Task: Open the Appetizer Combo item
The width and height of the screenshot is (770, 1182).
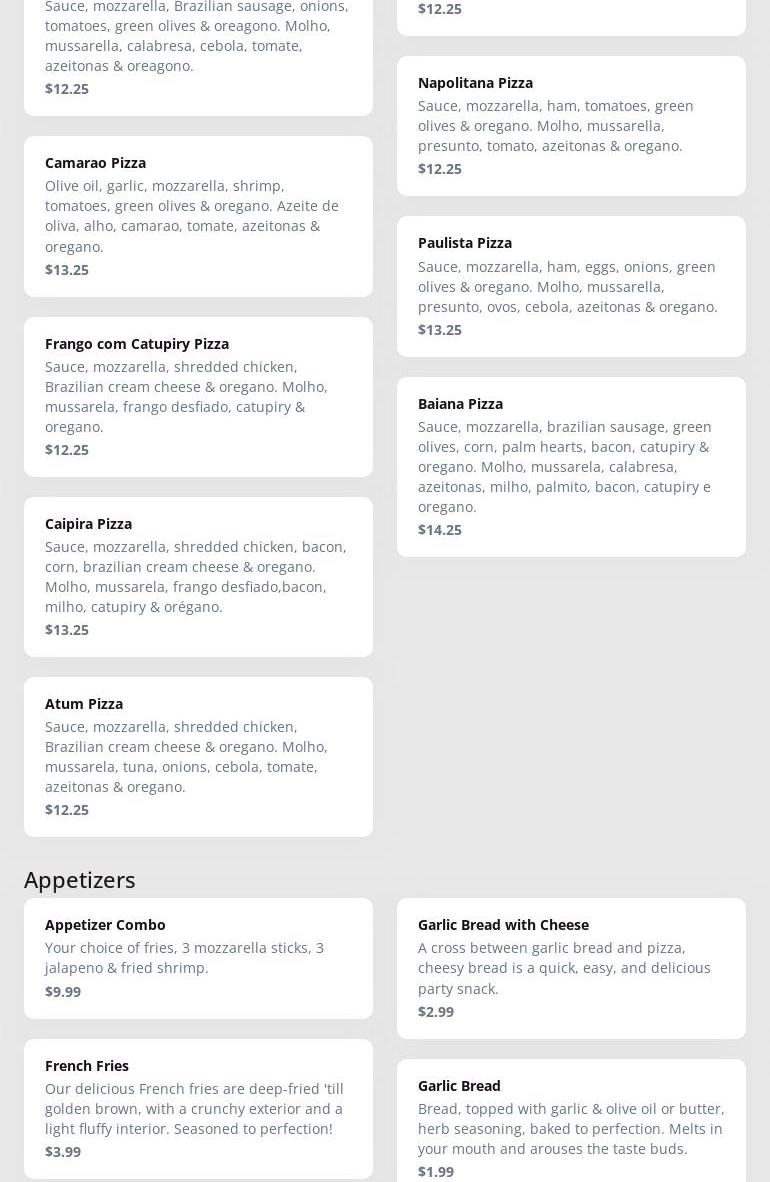Action: [198, 957]
